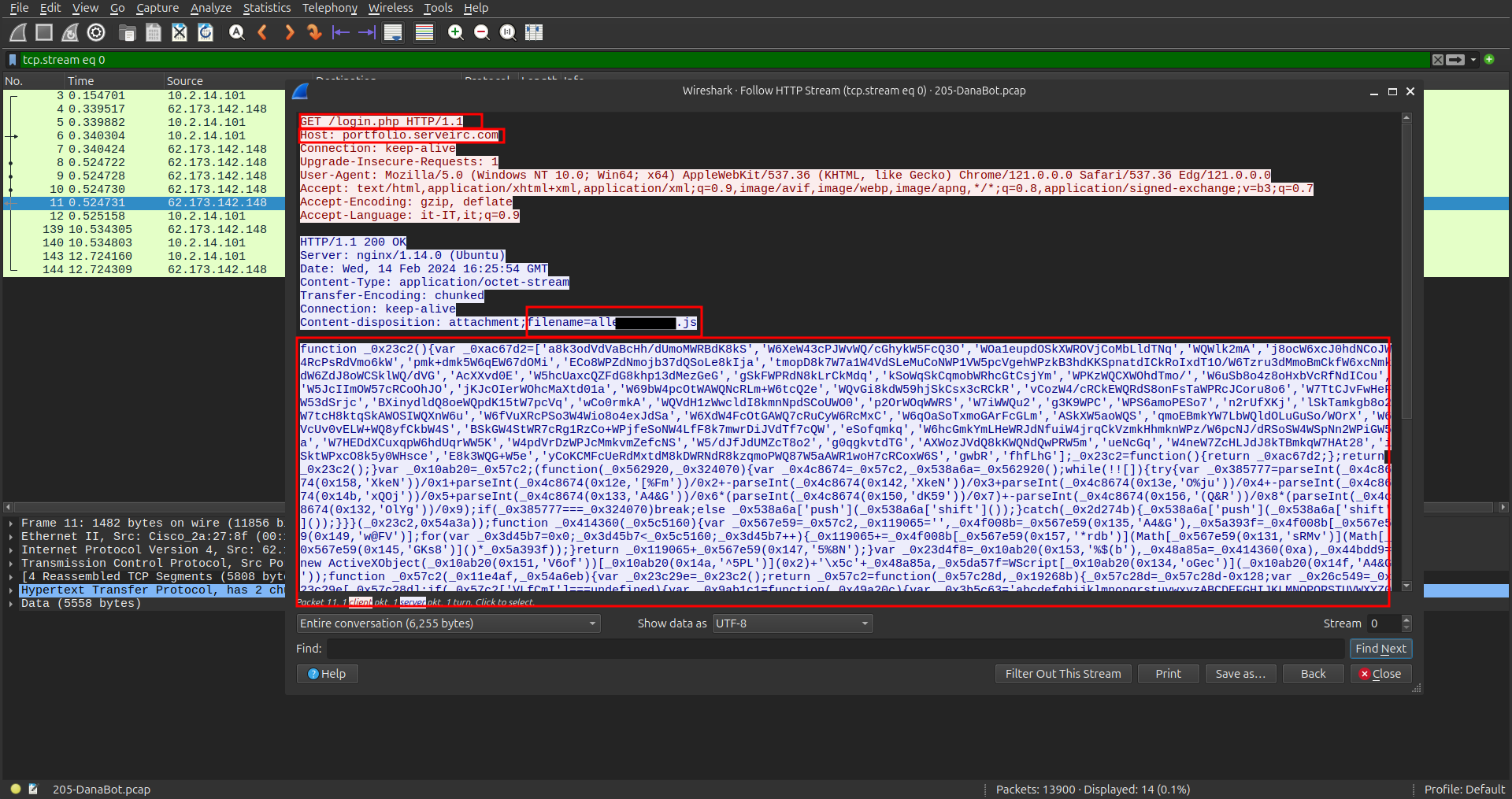Viewport: 1512px width, 799px height.
Task: Open capture options with the gear icon
Action: [97, 32]
